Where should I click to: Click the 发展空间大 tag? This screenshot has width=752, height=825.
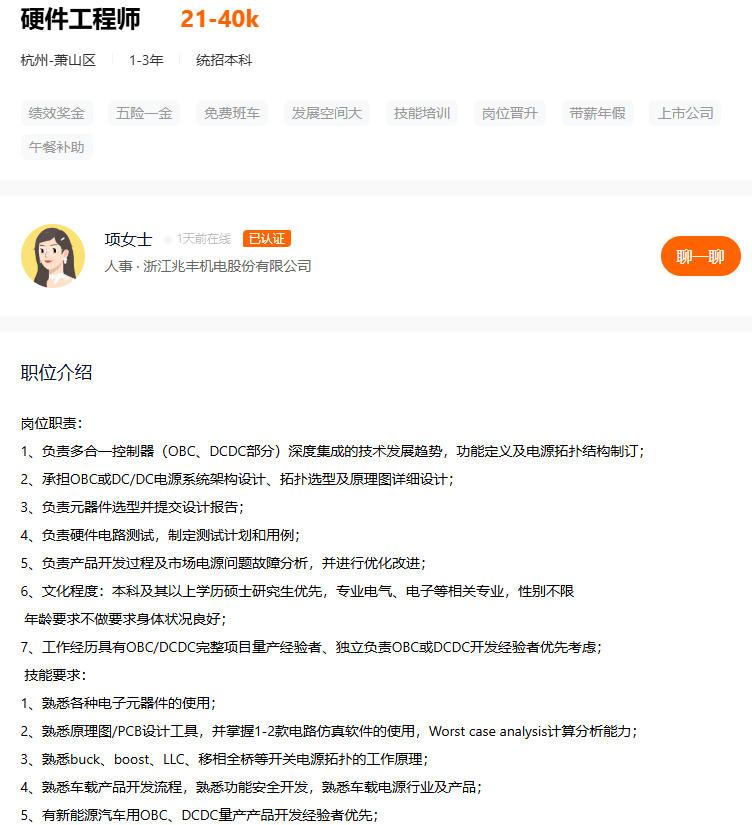coord(327,113)
